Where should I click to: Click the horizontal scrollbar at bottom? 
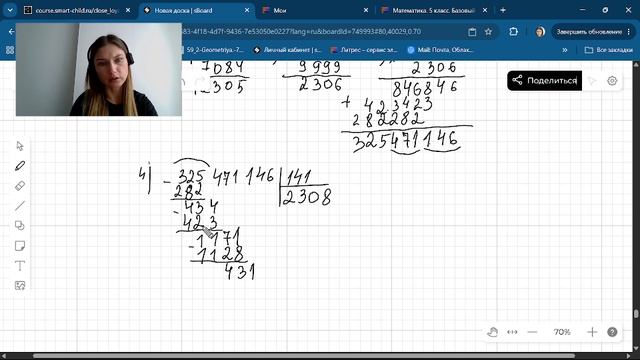pyautogui.click(x=304, y=356)
